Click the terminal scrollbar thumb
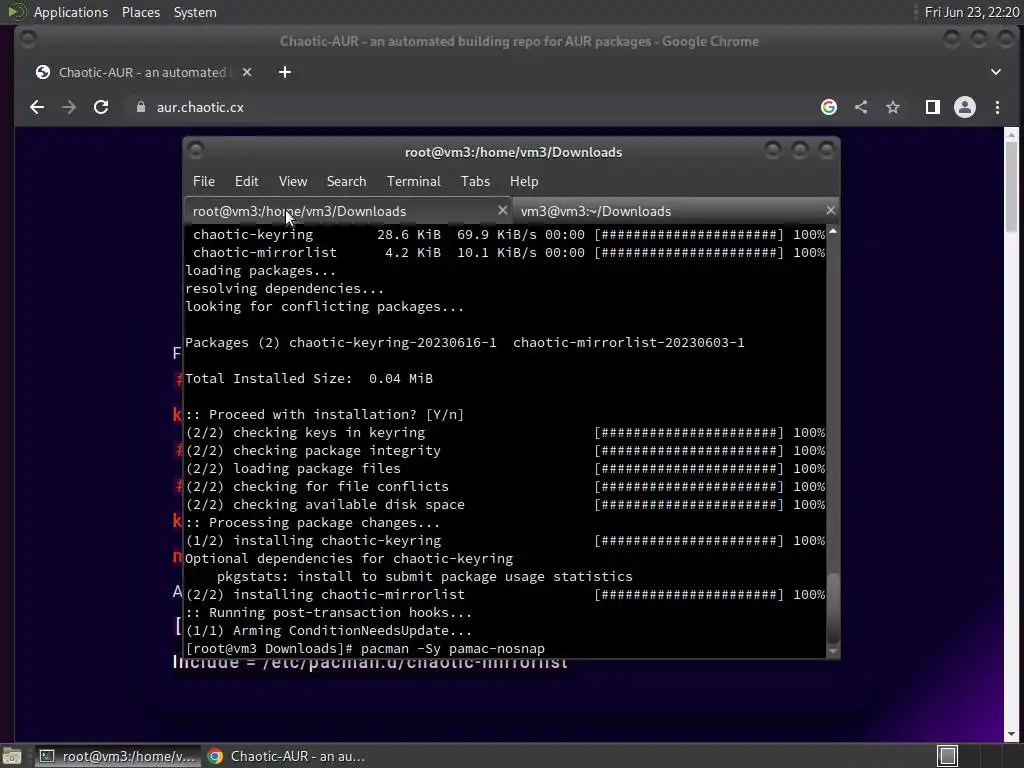 [x=833, y=609]
